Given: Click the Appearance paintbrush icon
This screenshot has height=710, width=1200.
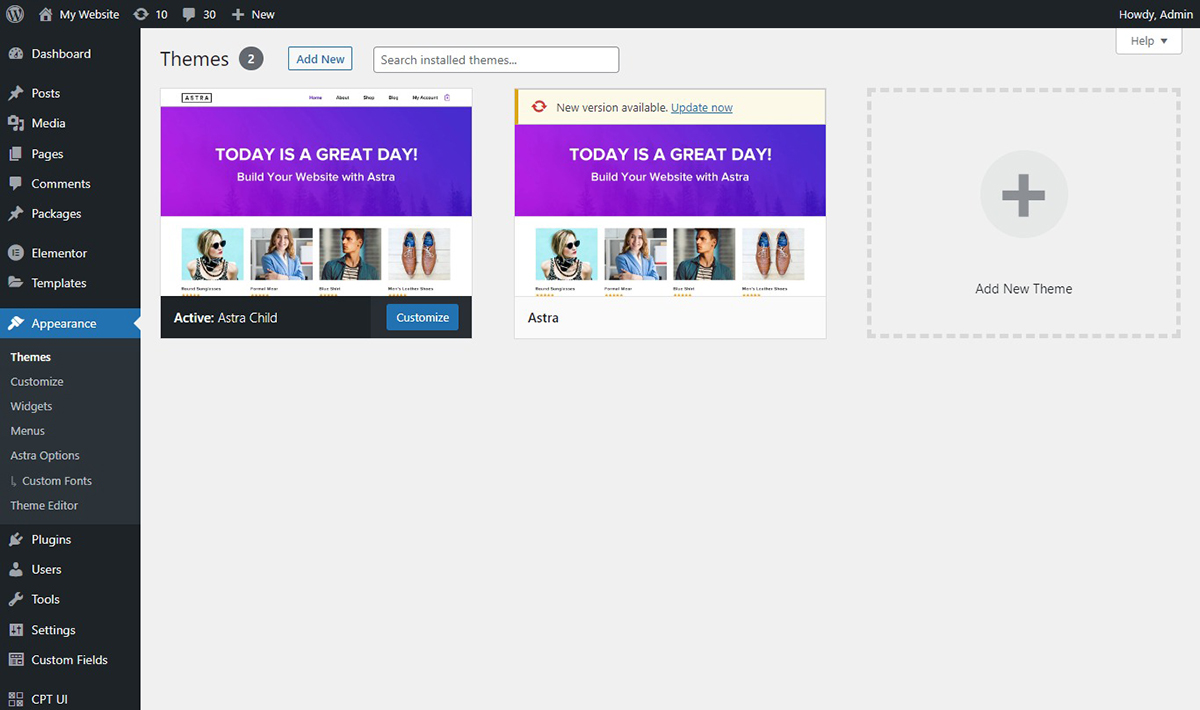Looking at the screenshot, I should pos(15,324).
